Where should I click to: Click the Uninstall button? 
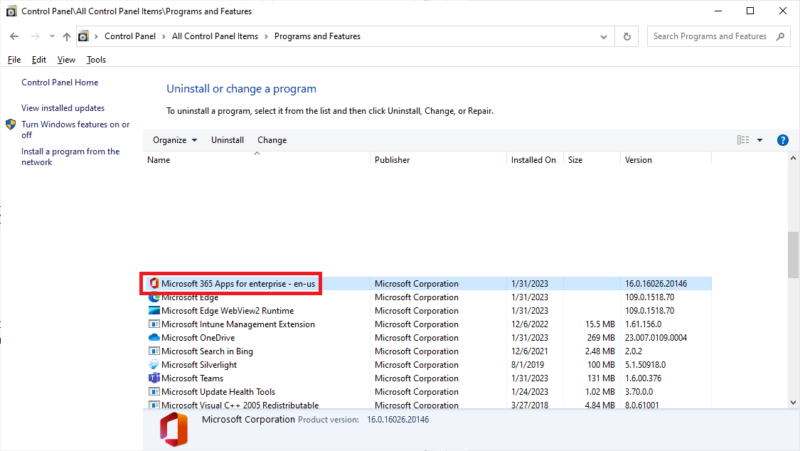tap(228, 140)
